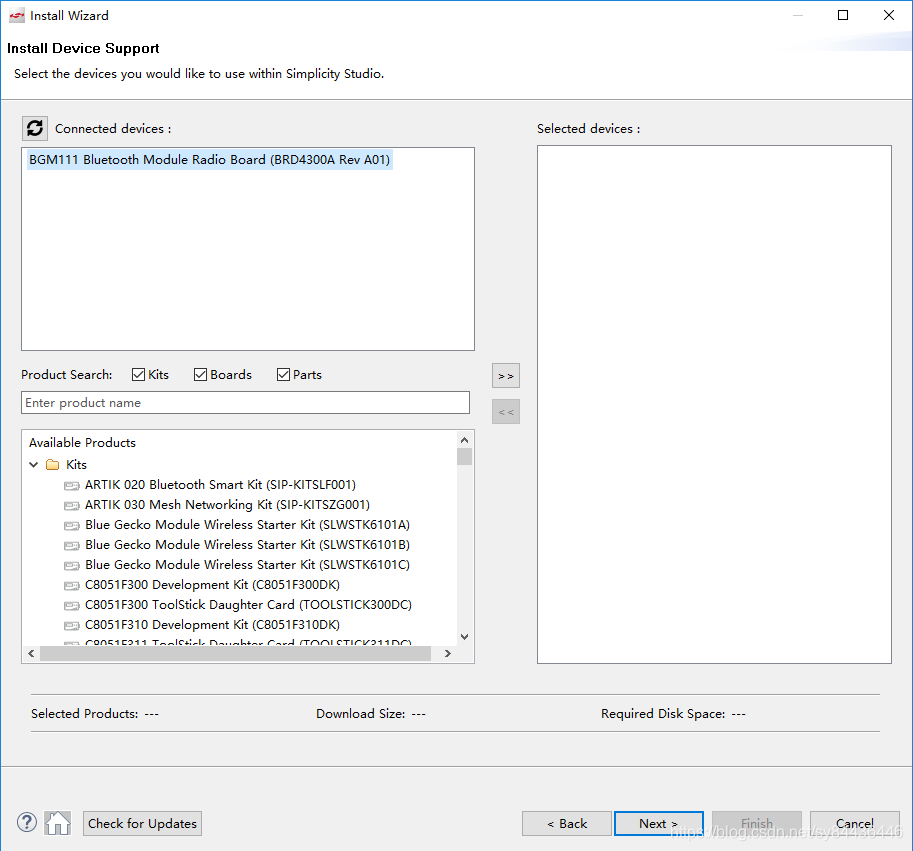Click the horizontal scroll-right arrow

coord(447,654)
